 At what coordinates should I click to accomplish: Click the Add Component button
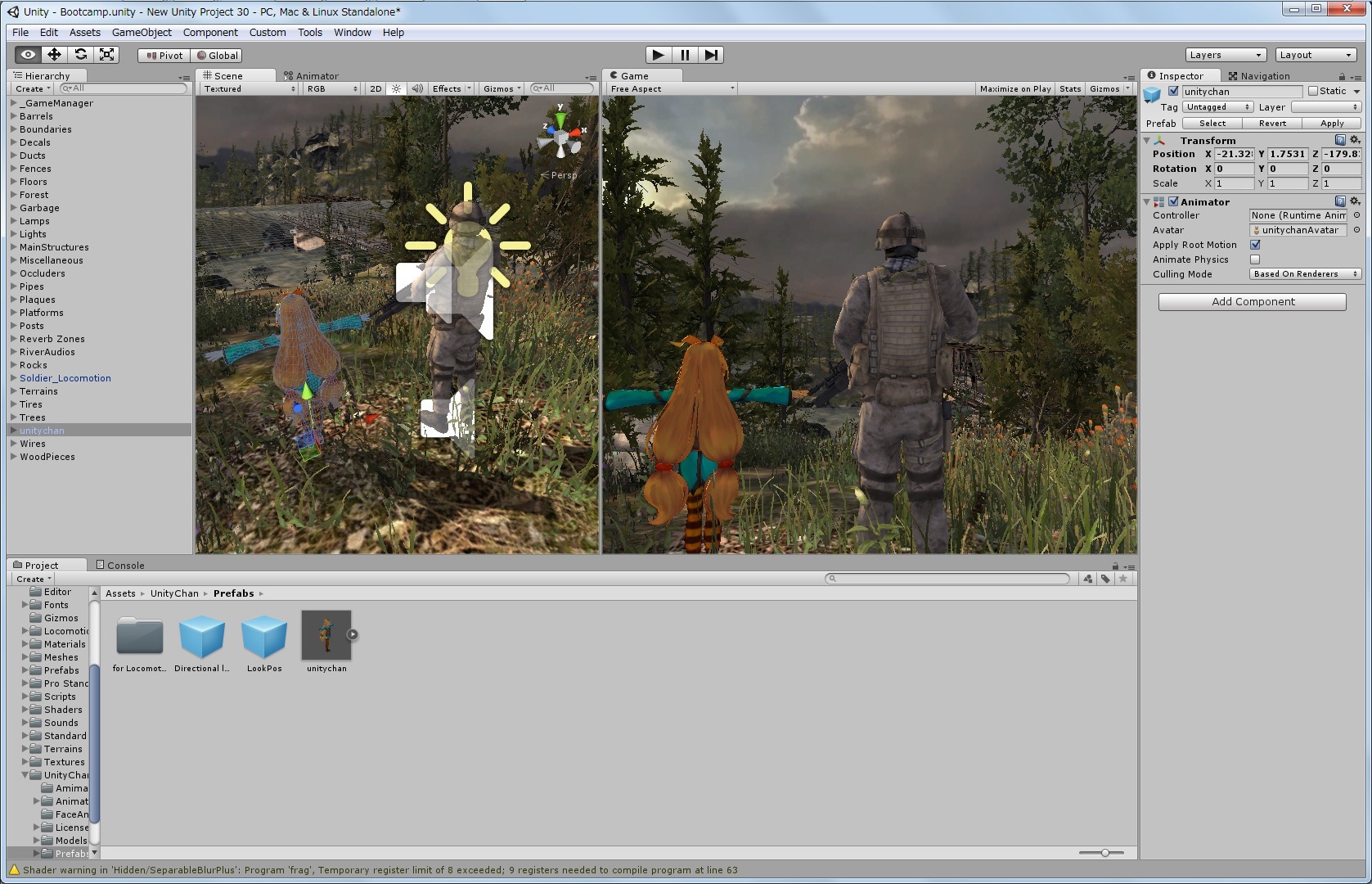tap(1252, 302)
